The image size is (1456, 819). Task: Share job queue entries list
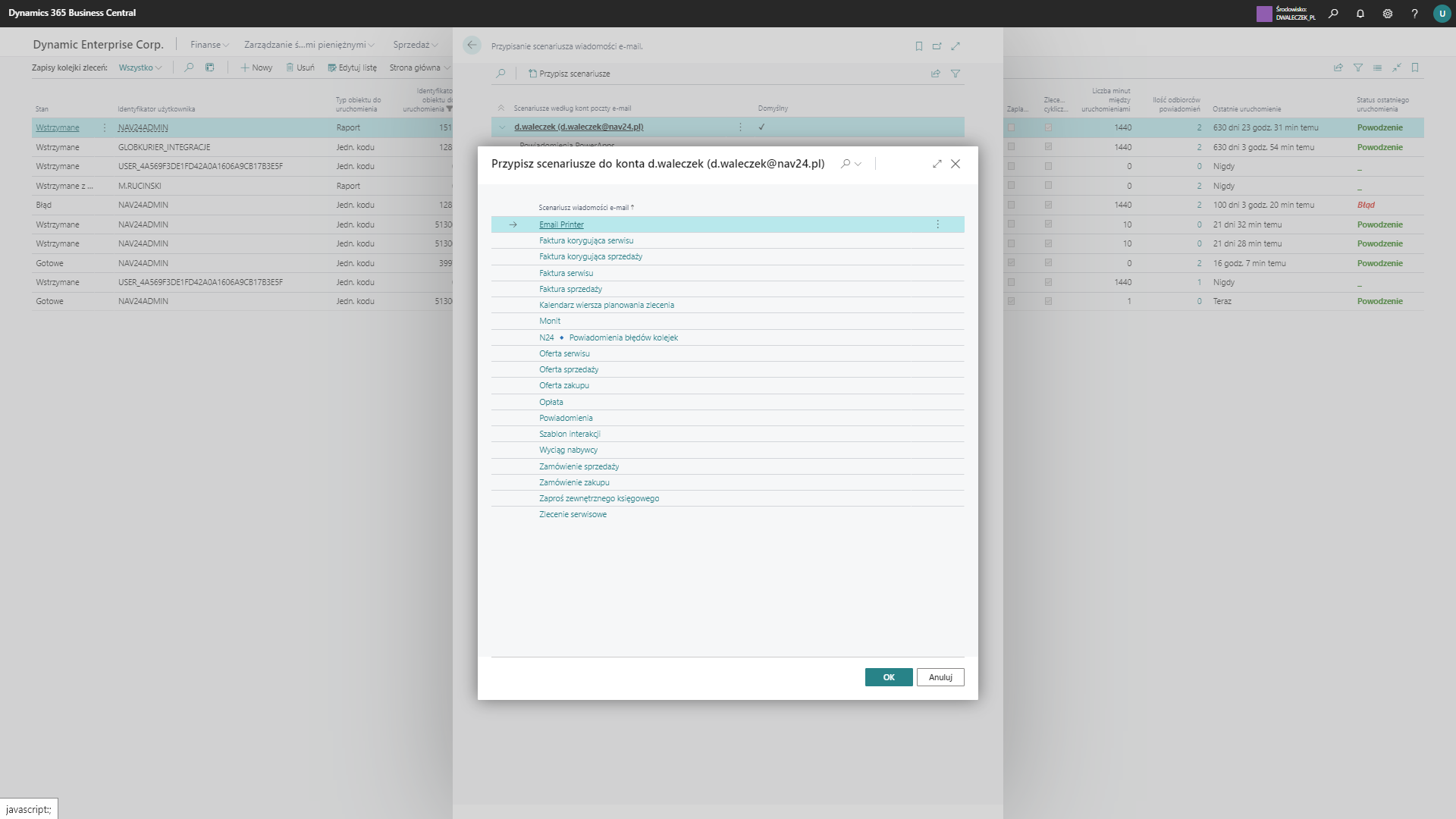(1338, 67)
